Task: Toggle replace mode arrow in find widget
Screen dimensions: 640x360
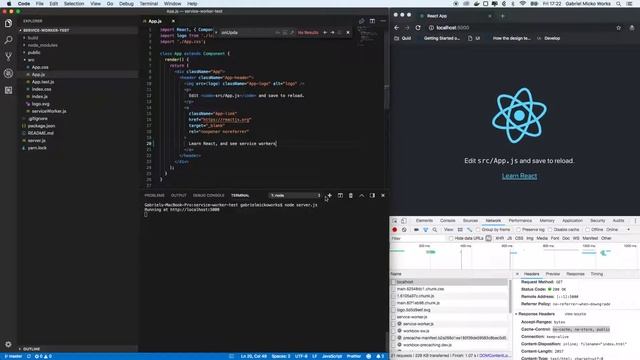Action: [x=216, y=32]
